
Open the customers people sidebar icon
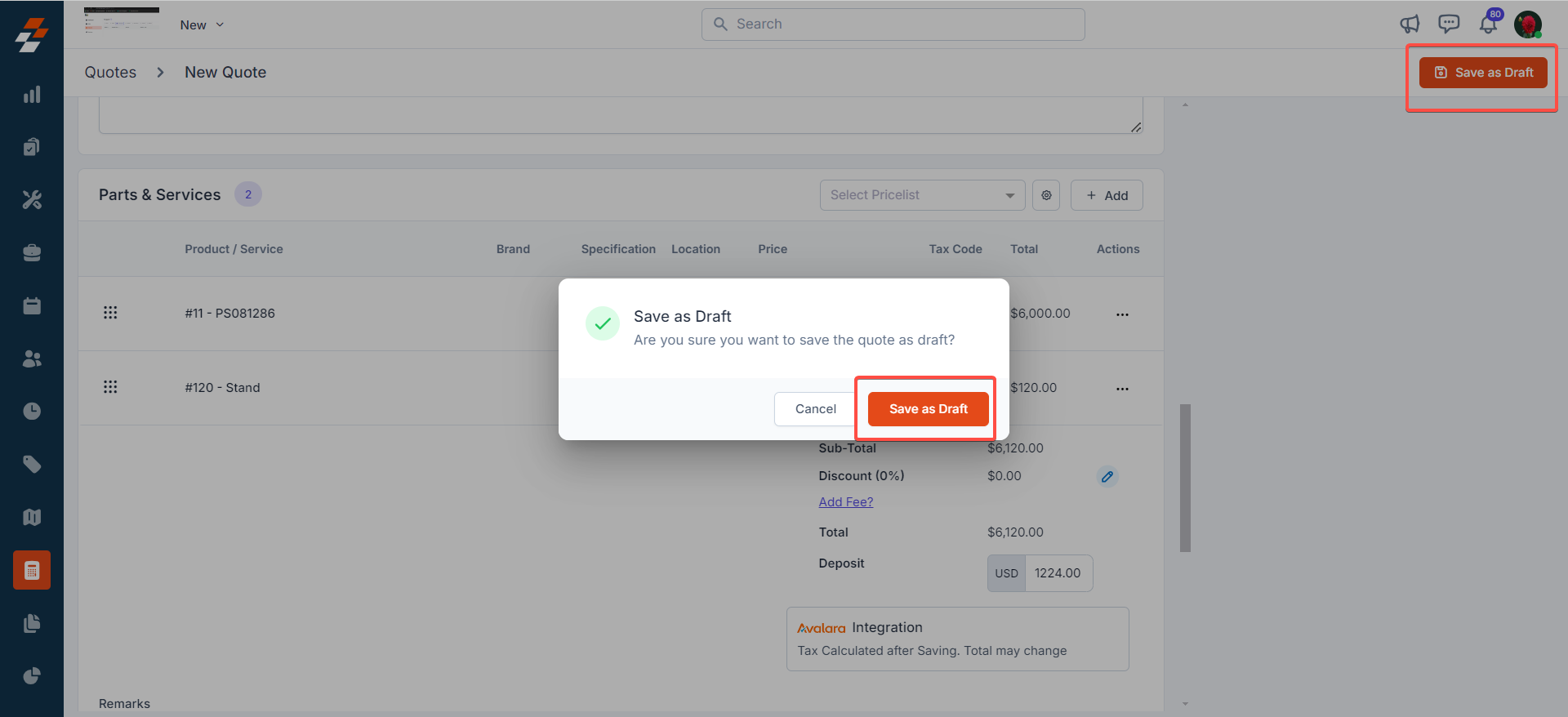click(x=32, y=358)
